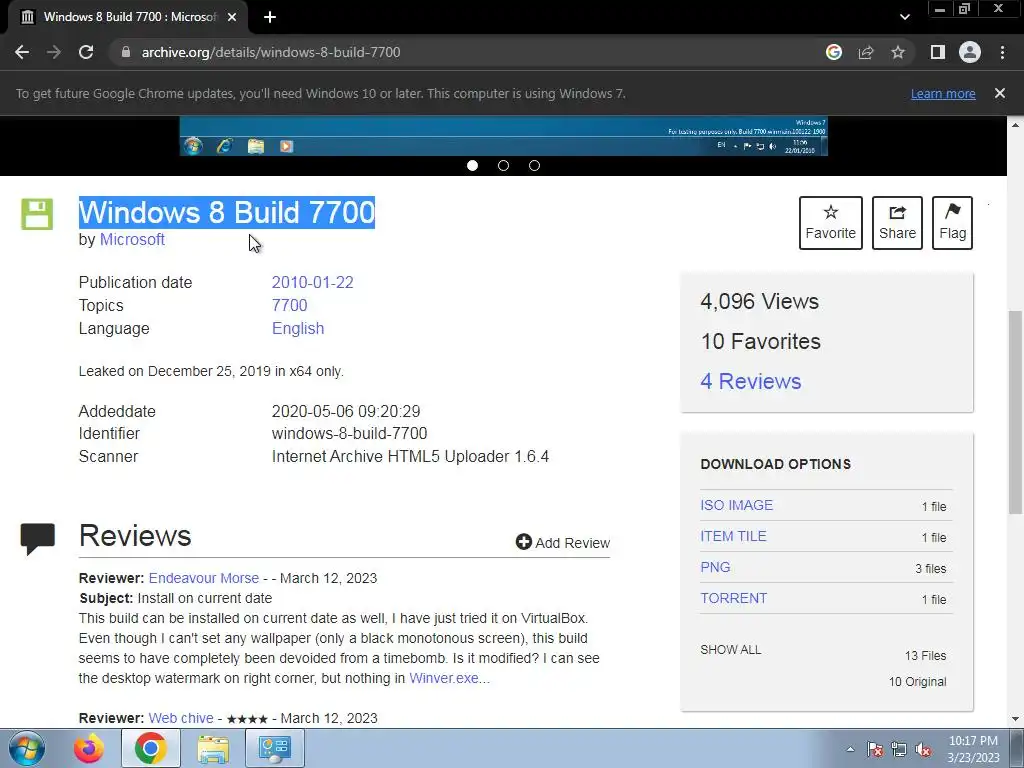
Task: Open a new tab with plus button
Action: tap(270, 17)
